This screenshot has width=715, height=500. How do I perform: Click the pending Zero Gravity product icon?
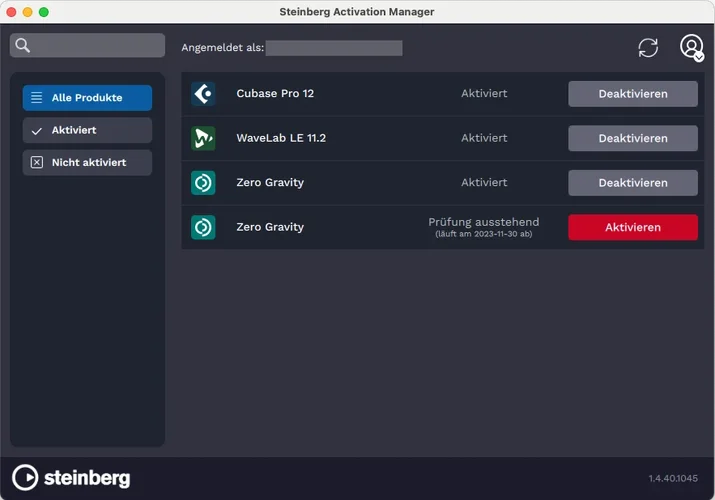[x=203, y=227]
